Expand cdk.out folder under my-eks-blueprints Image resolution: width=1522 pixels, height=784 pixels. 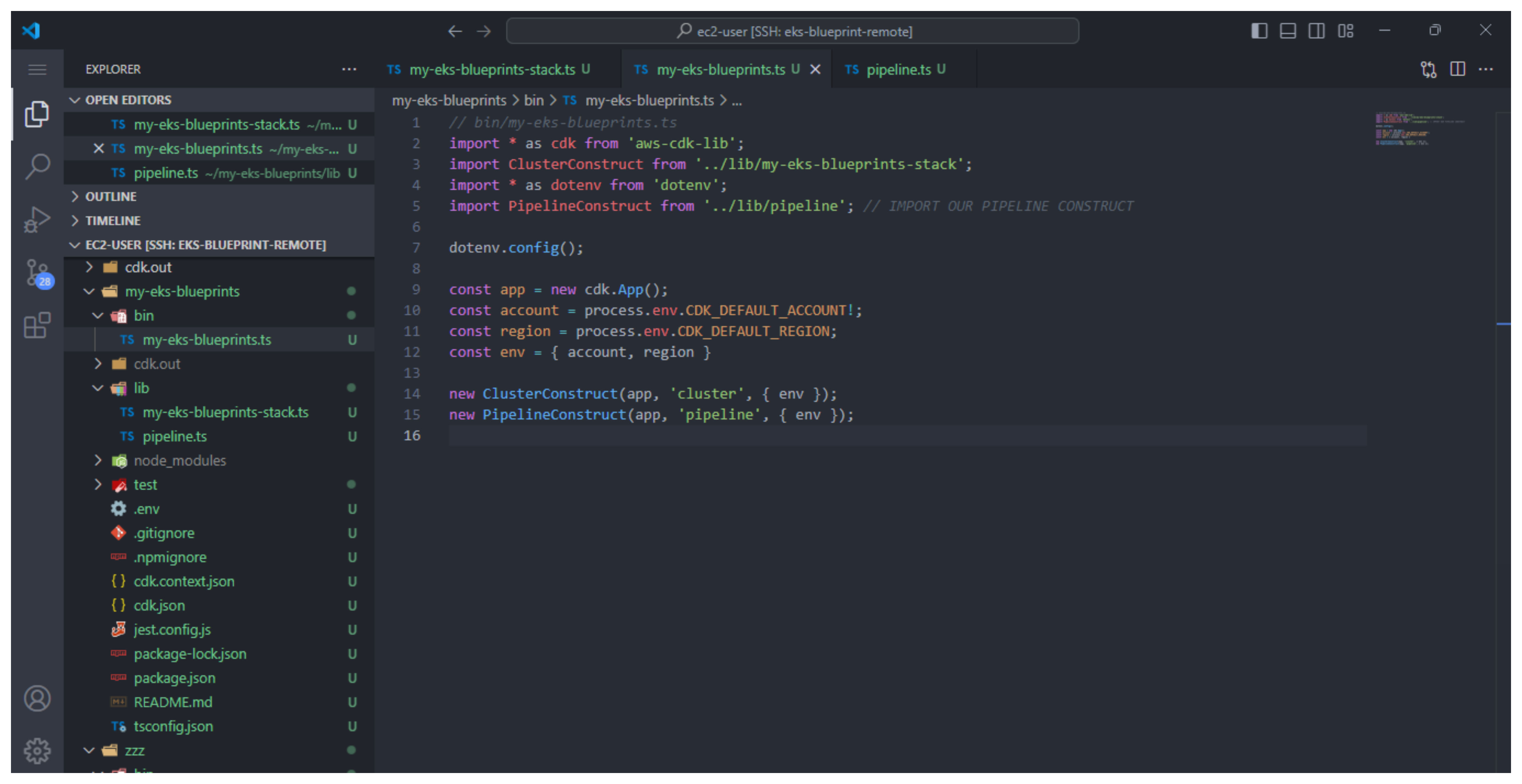point(219,364)
